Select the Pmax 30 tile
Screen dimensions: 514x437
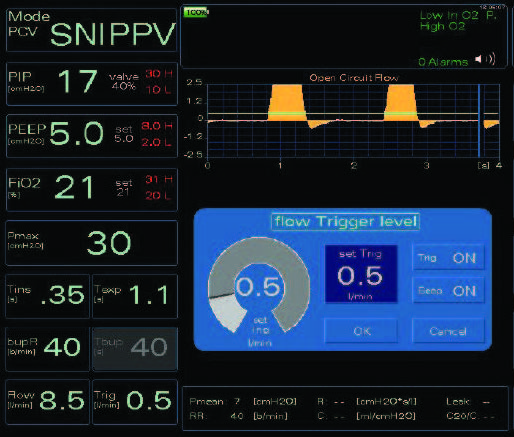[x=91, y=243]
